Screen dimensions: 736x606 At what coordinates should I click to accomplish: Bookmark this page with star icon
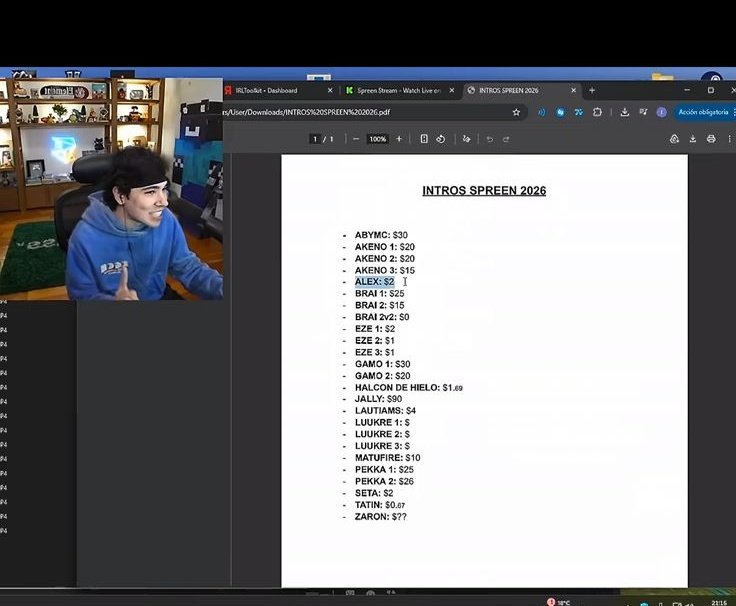point(516,112)
